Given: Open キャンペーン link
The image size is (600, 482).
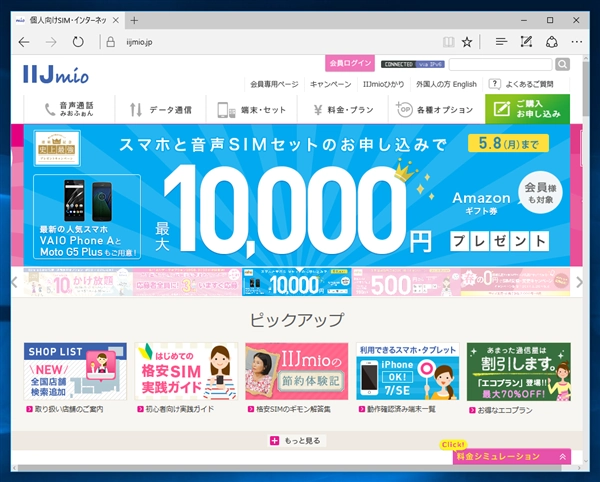Looking at the screenshot, I should (330, 84).
